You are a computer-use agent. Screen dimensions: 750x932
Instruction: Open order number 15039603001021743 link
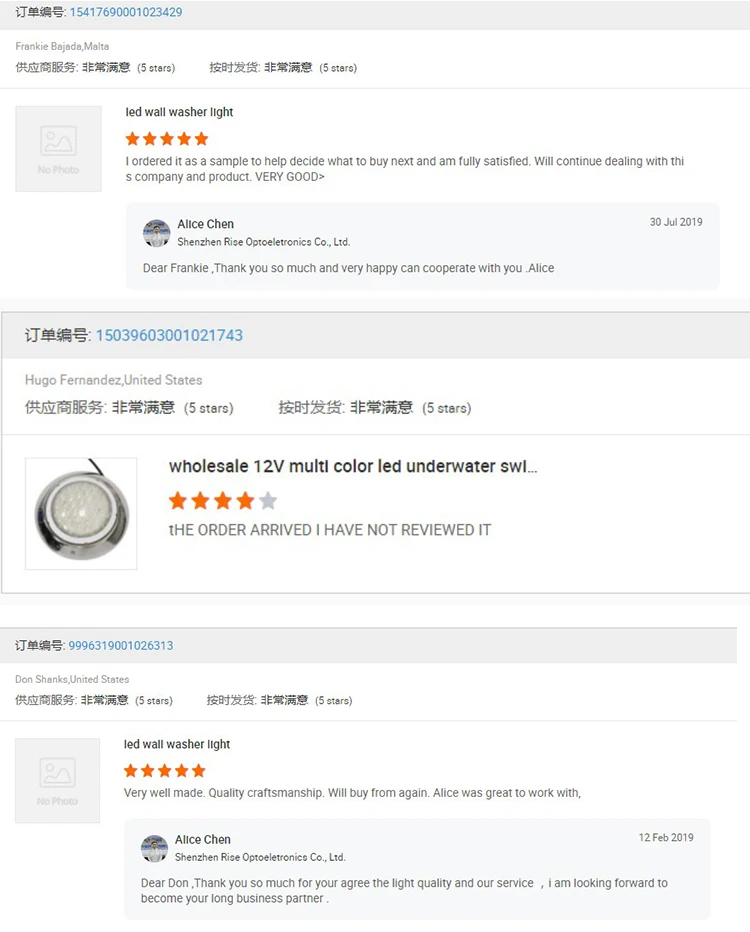coord(169,336)
